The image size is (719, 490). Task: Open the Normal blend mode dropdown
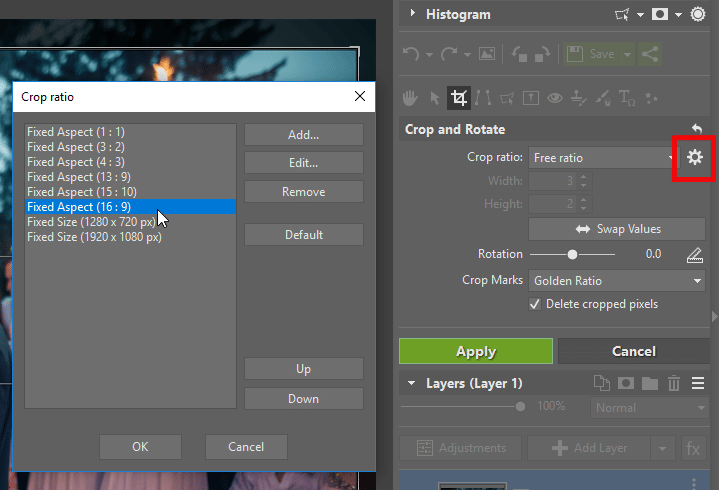[x=650, y=407]
